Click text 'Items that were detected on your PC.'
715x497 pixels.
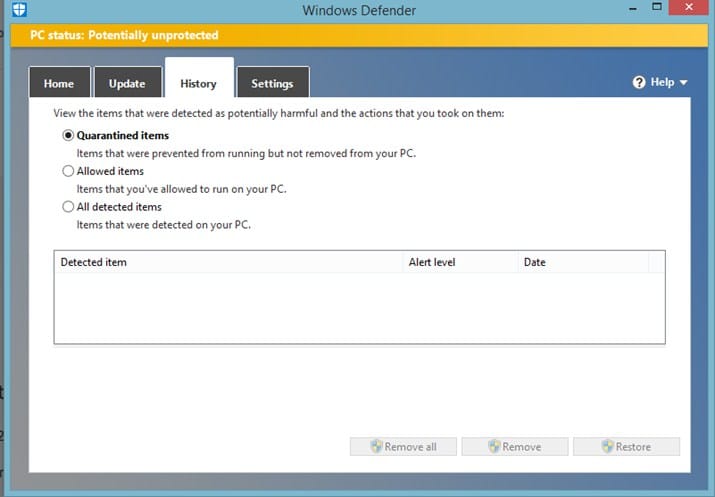click(164, 225)
